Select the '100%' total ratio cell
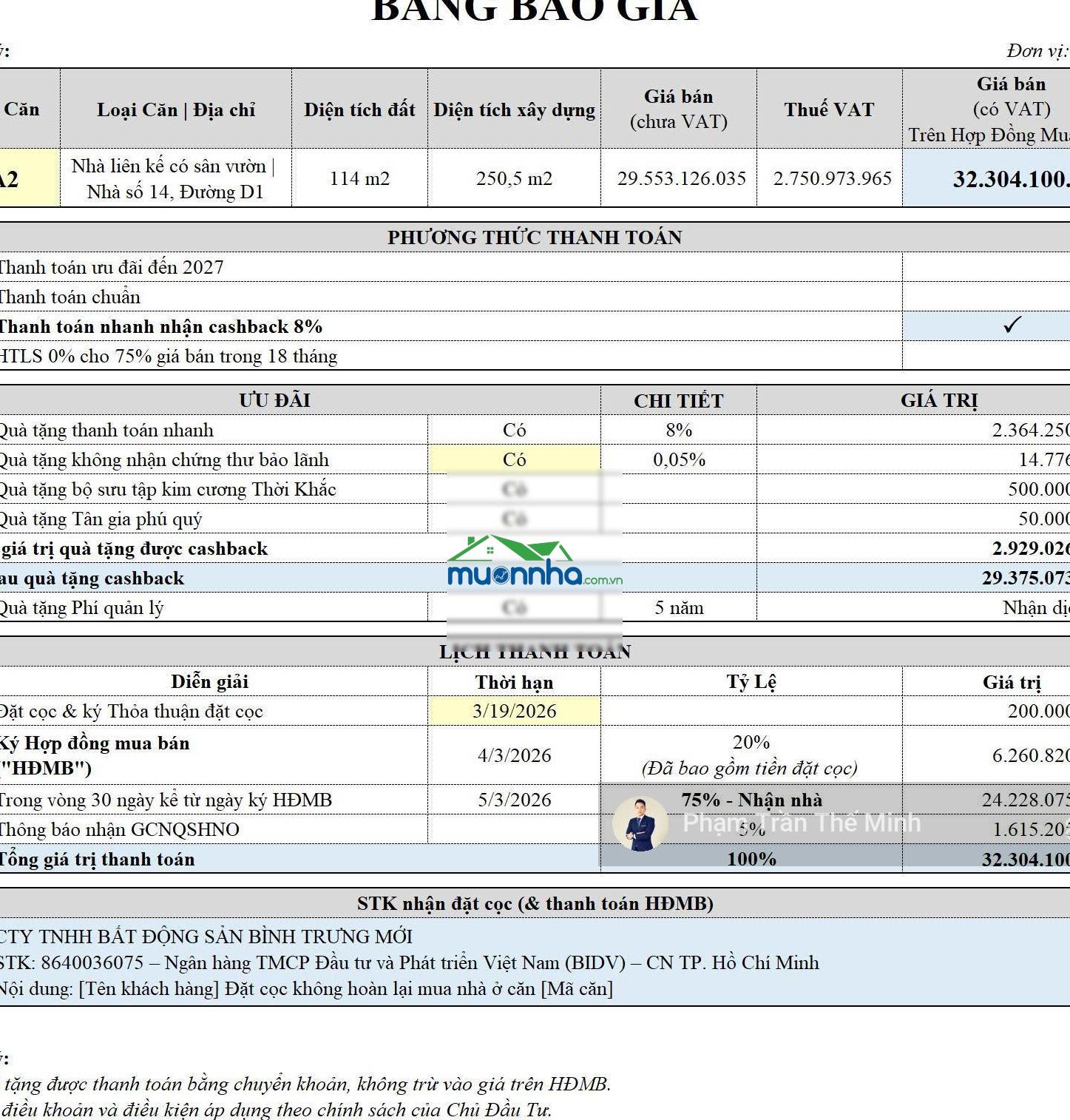The width and height of the screenshot is (1070, 1120). coord(751,859)
